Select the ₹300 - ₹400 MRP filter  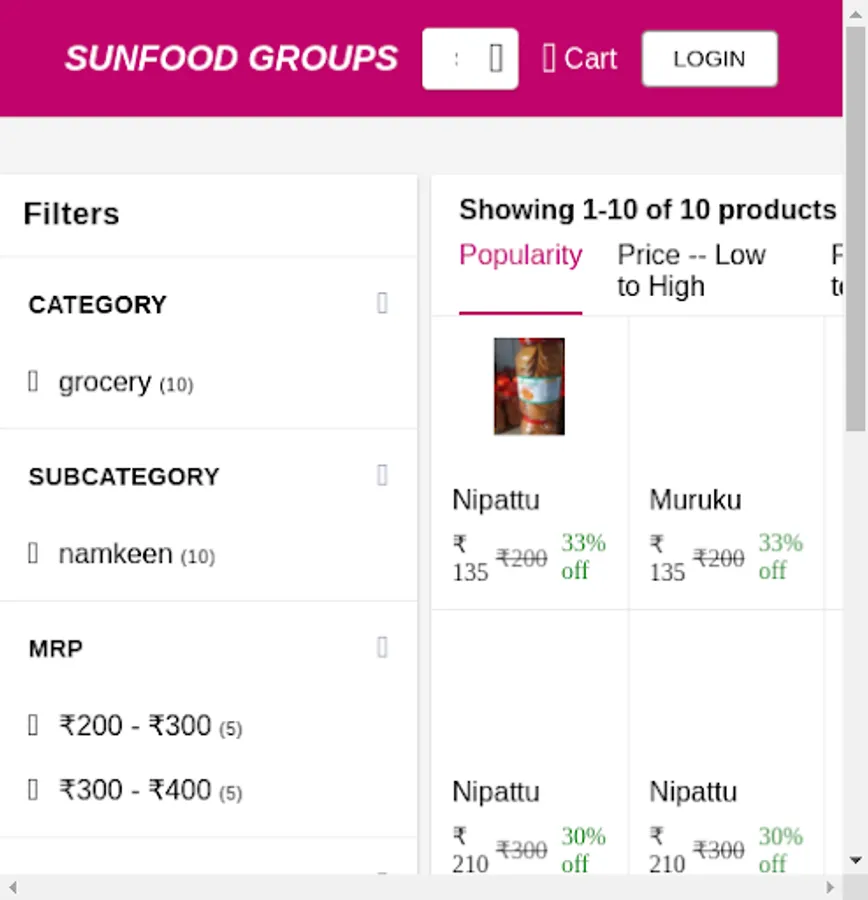(33, 791)
